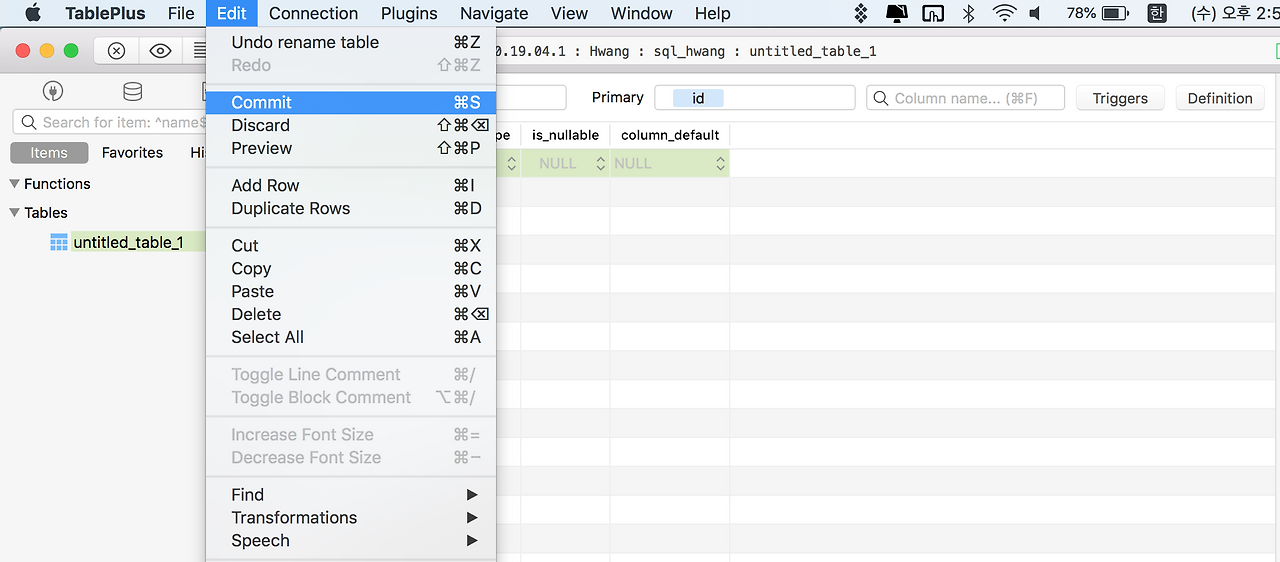Select Cut from the Edit menu
This screenshot has height=562, width=1280.
tap(350, 245)
